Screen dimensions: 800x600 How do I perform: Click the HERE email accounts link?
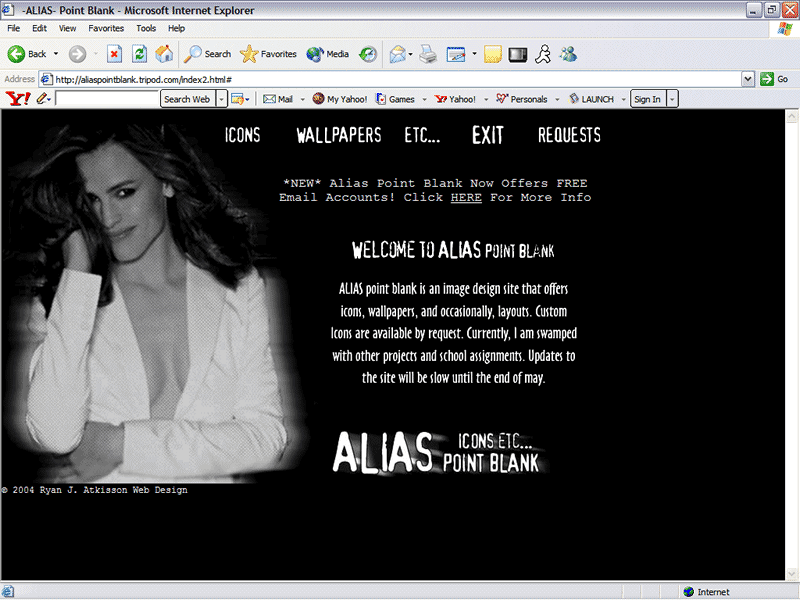click(x=466, y=198)
